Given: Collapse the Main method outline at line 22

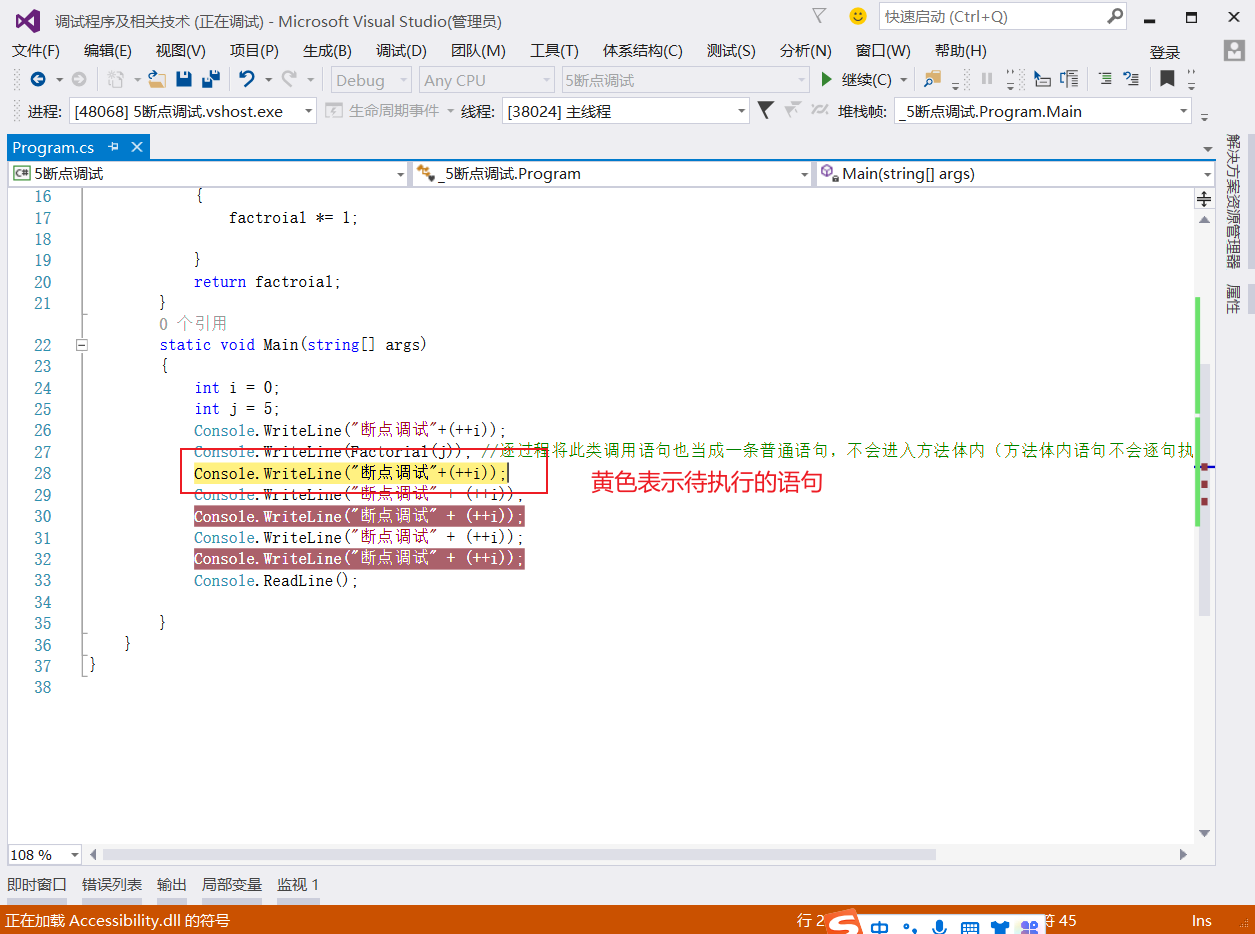Looking at the screenshot, I should (x=82, y=345).
